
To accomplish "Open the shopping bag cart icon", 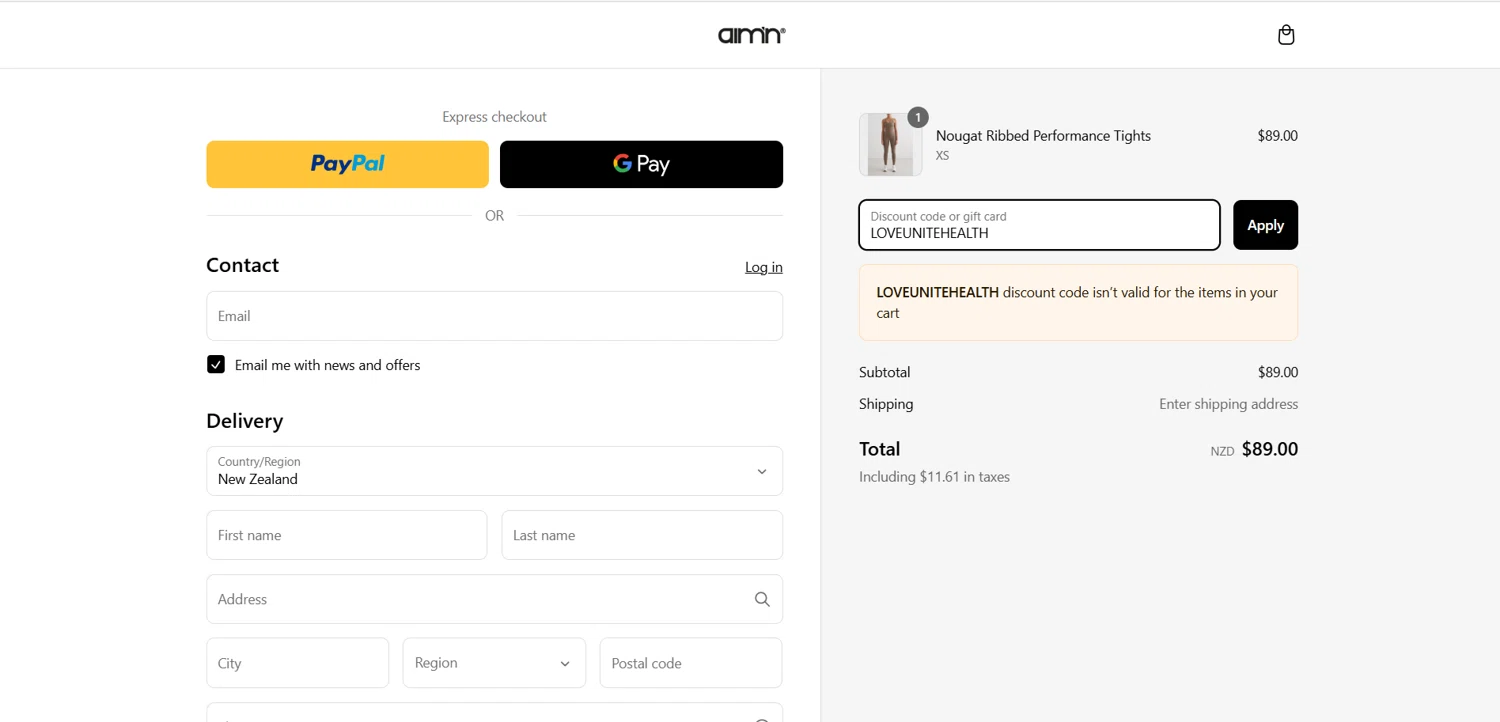I will point(1286,35).
